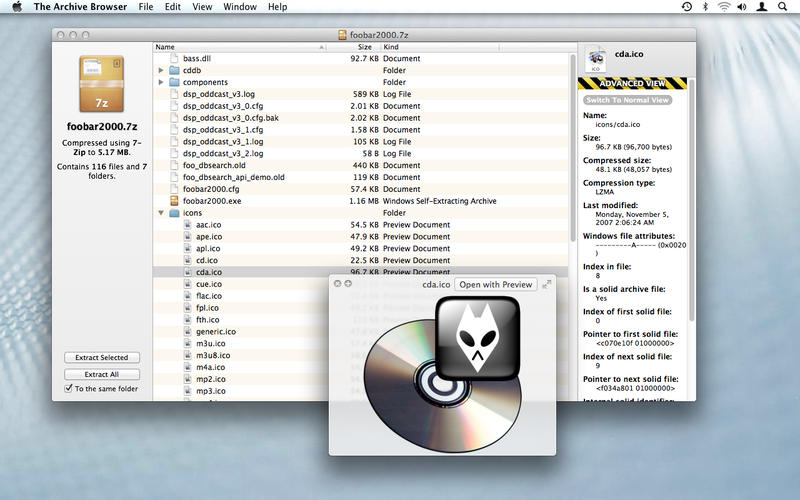The image size is (800, 500).
Task: Uncheck the To the same folder checkbox
Action: 68,388
